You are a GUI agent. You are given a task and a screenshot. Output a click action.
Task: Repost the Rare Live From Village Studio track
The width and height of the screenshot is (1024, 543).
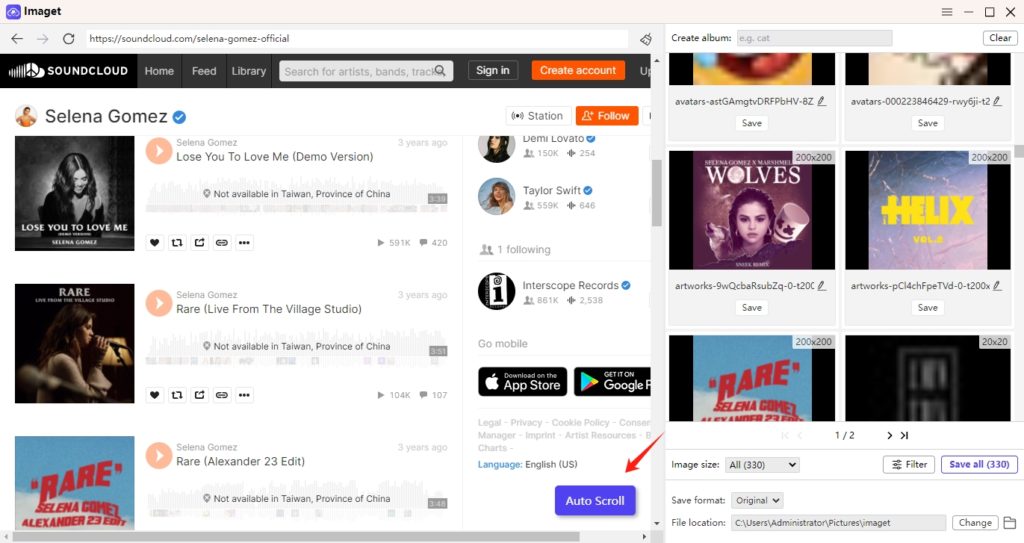pyautogui.click(x=177, y=395)
